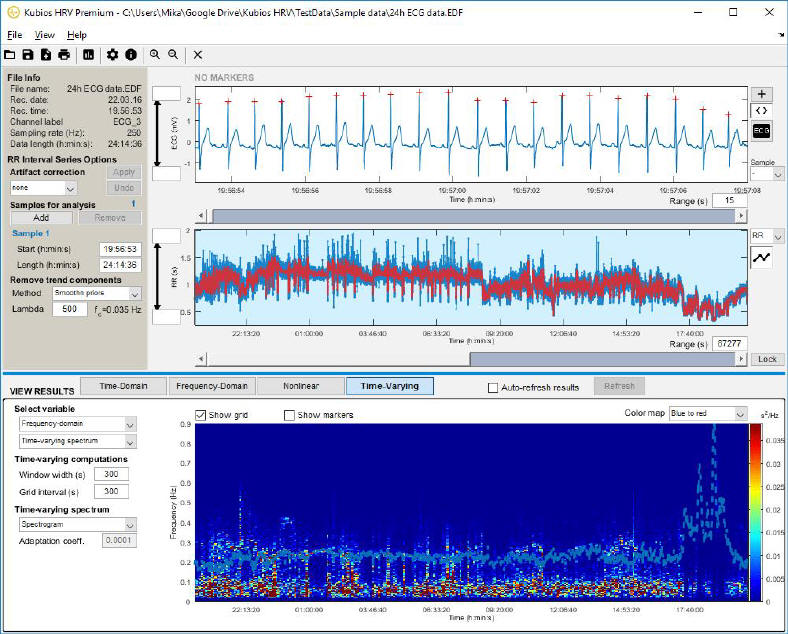Click the plus marker button beside ECG plot
Viewport: 788px width, 634px height.
761,94
